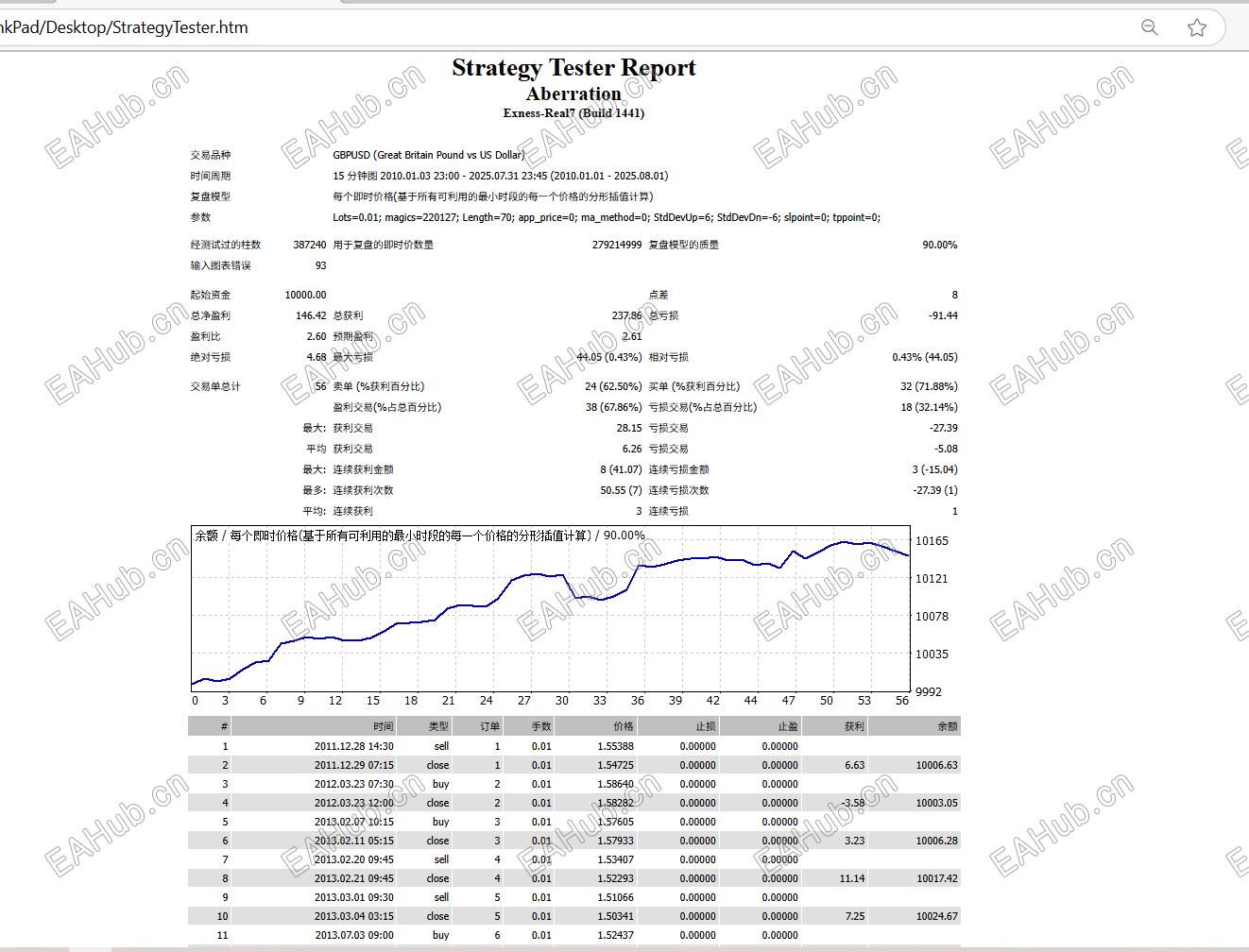Select the balance cell 10006.63
This screenshot has height=952, width=1249.
[x=936, y=765]
